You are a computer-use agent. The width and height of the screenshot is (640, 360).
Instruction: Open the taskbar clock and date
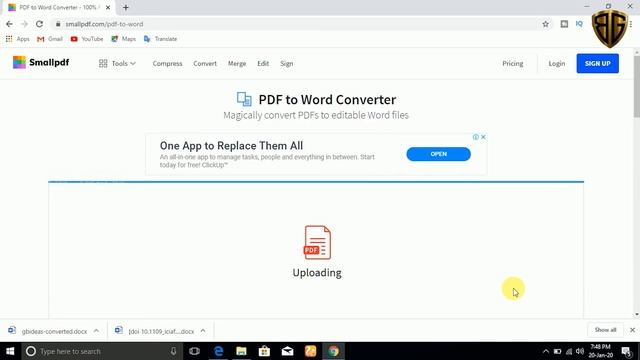(600, 351)
